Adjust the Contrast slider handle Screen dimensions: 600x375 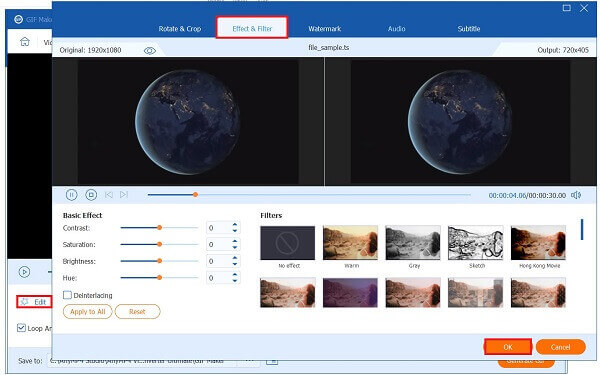(x=159, y=228)
